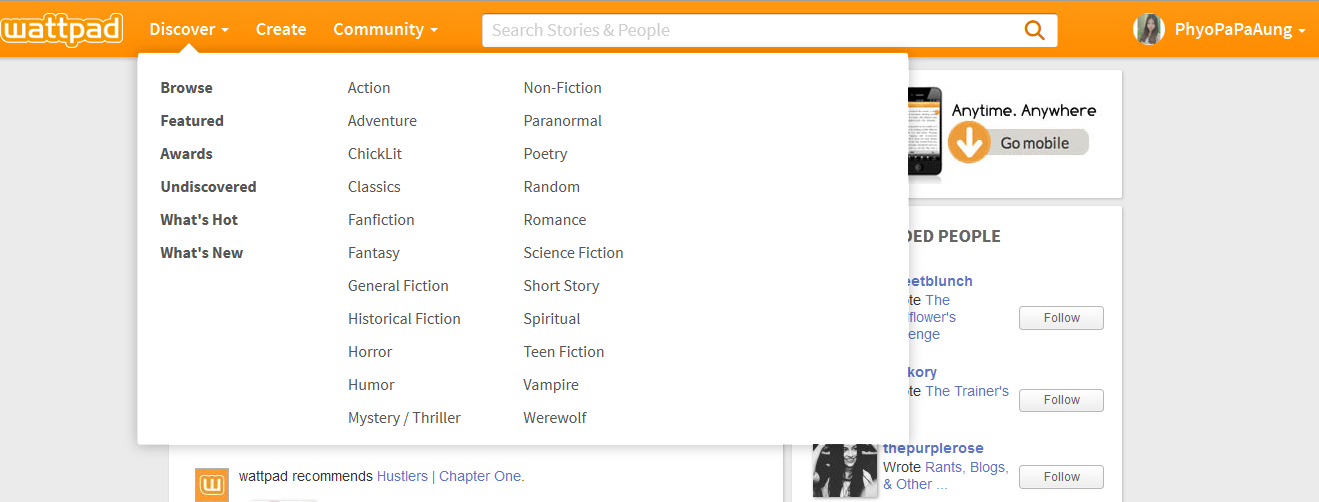Select the Science Fiction genre

(573, 253)
